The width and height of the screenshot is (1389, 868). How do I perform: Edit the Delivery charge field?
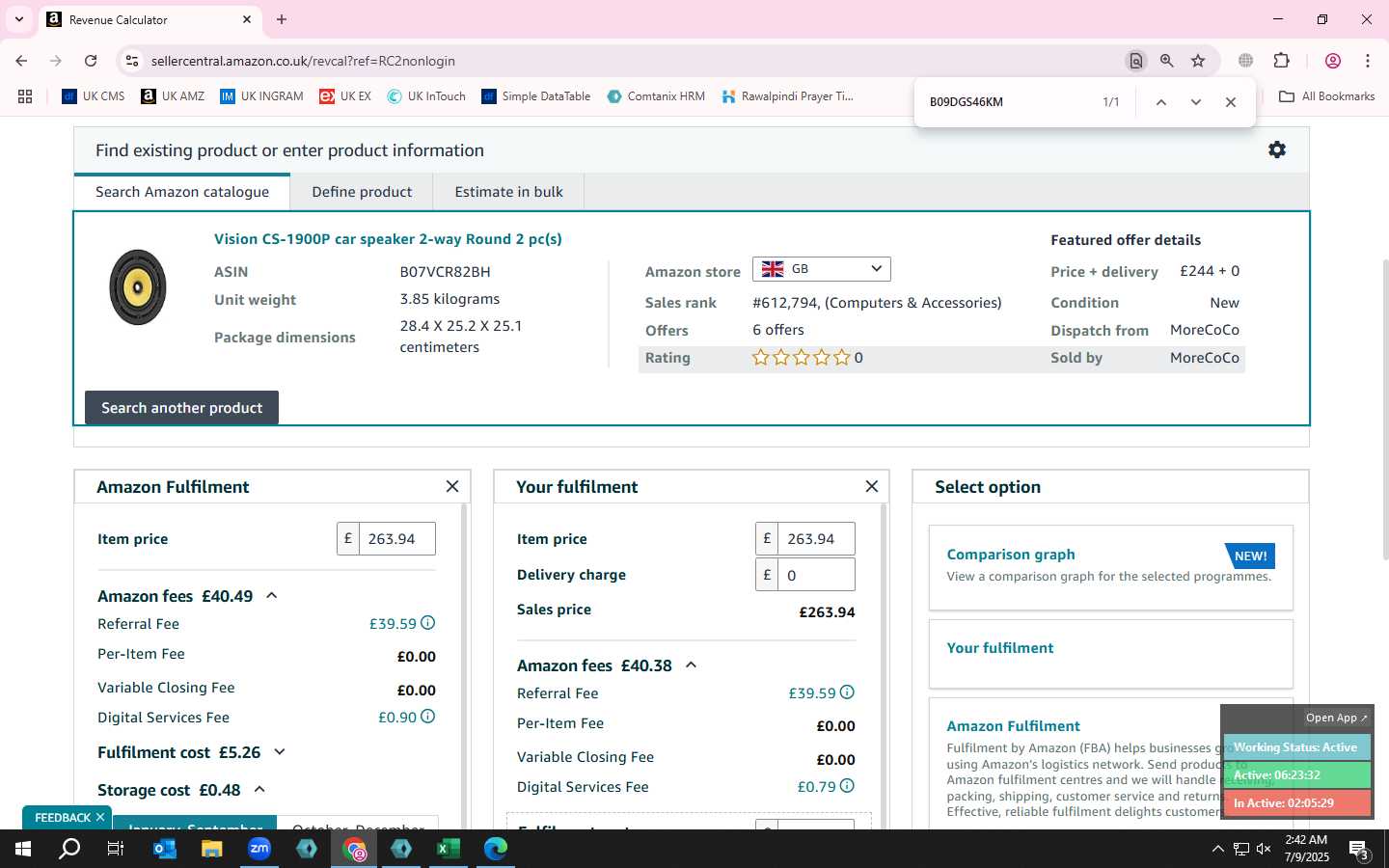(816, 575)
